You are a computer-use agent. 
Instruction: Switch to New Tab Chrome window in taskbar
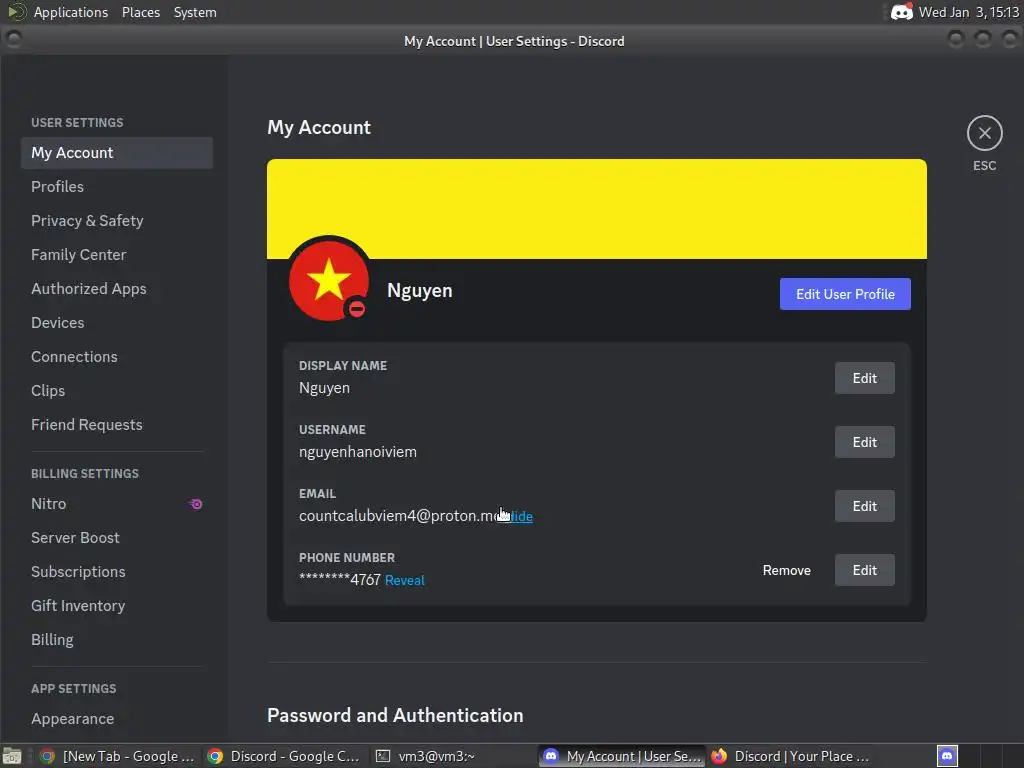[118, 756]
